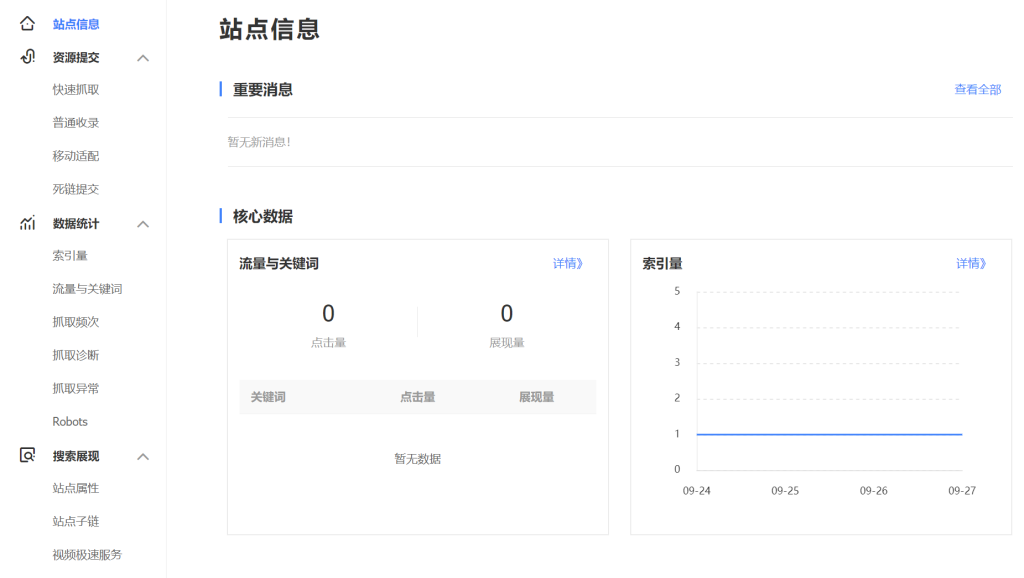The height and width of the screenshot is (578, 1024).
Task: Collapse the 数据统计 section
Action: point(142,223)
